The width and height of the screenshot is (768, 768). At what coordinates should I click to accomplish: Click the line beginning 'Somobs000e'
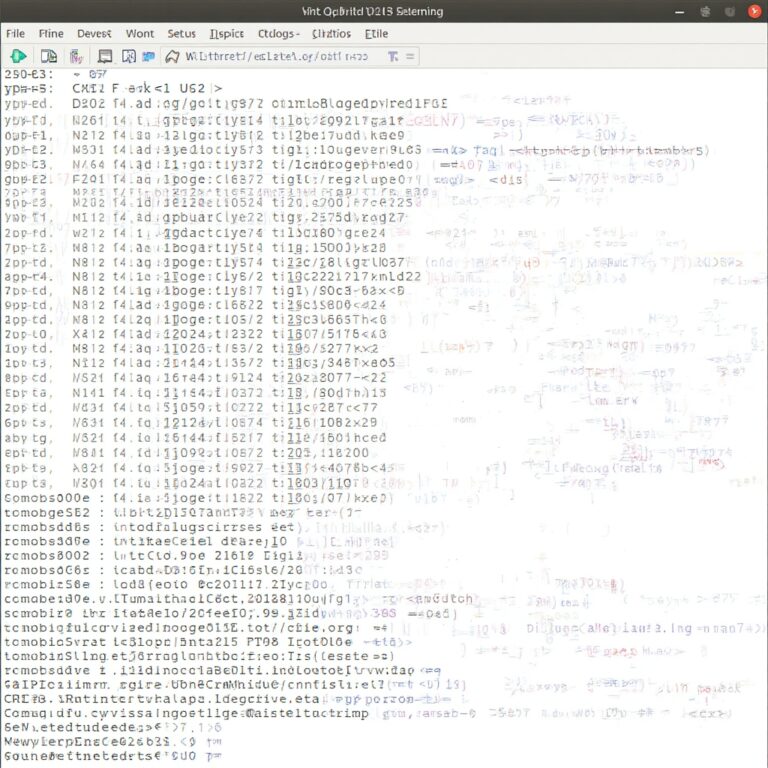point(199,499)
